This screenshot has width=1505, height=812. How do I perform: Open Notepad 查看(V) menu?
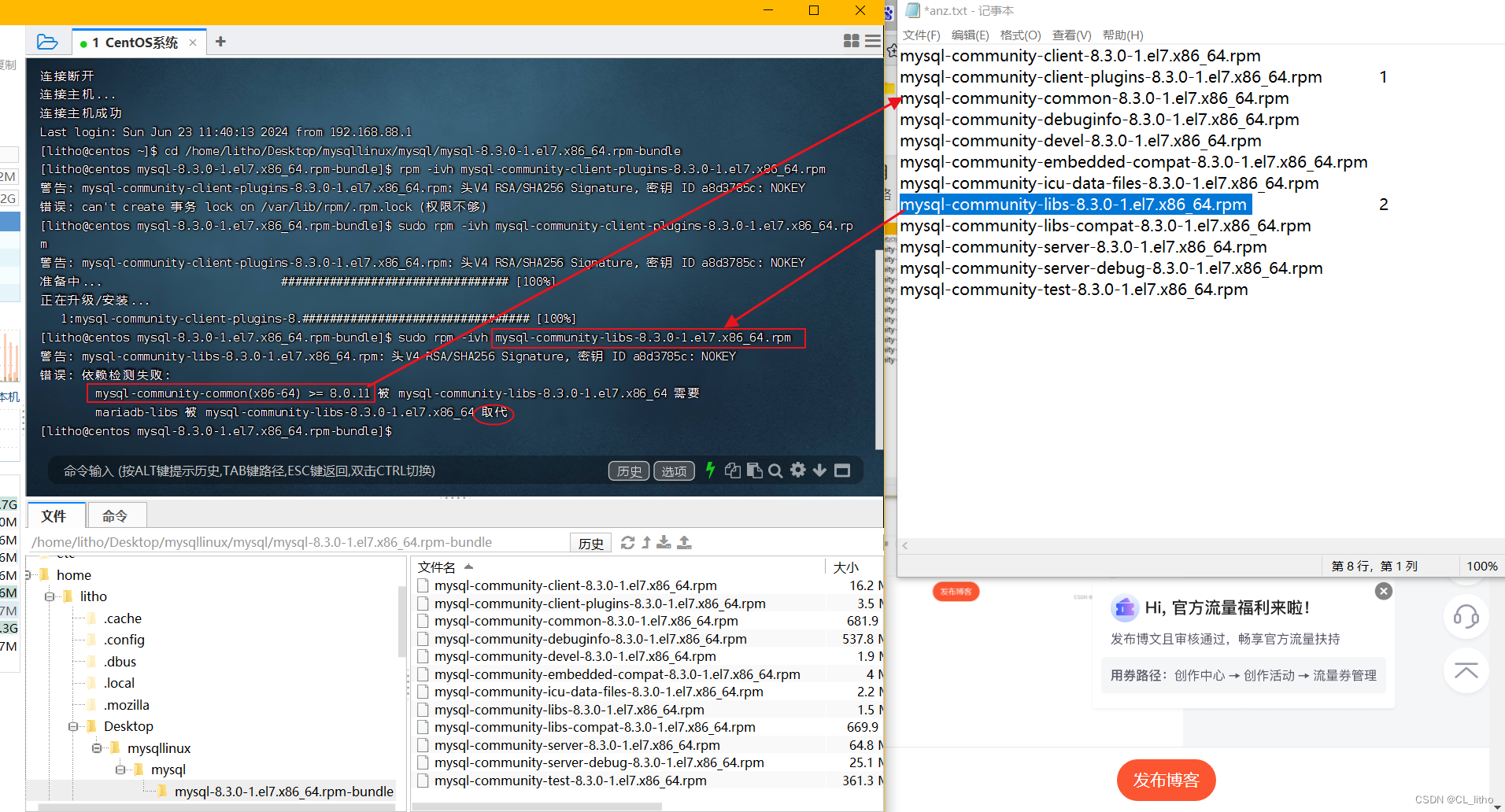coord(1071,35)
